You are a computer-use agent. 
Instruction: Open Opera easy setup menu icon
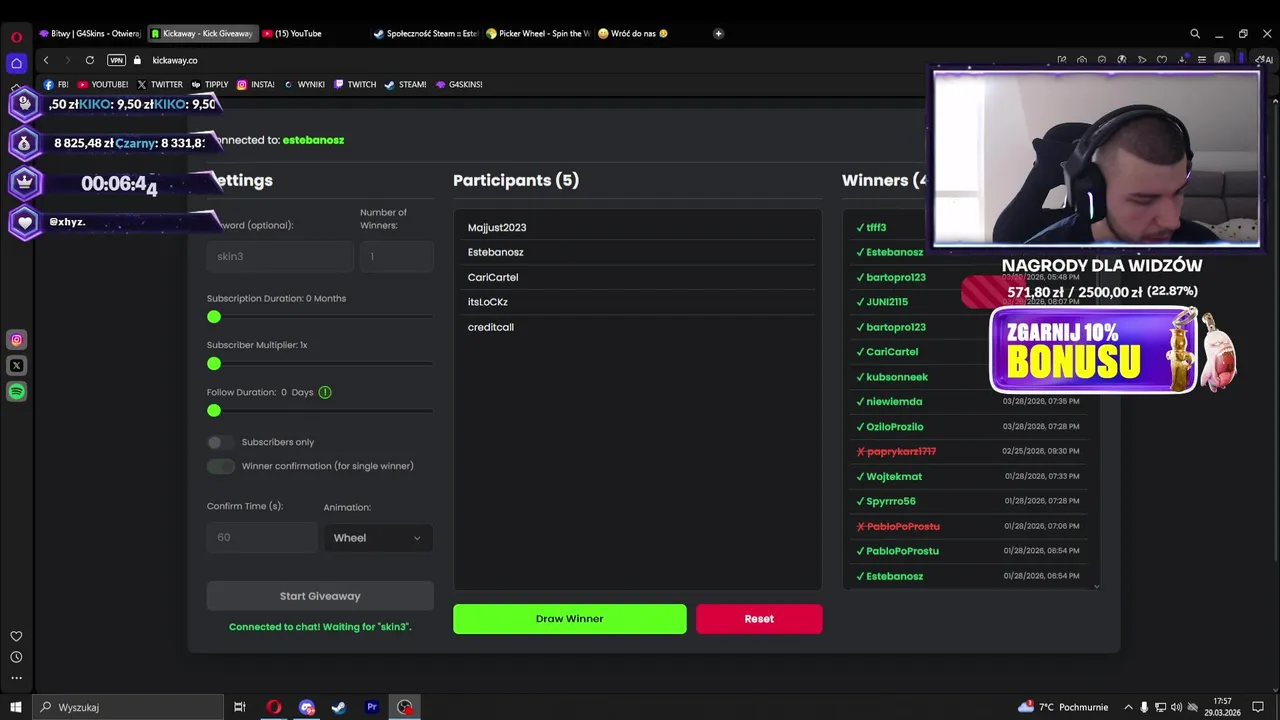click(1202, 60)
